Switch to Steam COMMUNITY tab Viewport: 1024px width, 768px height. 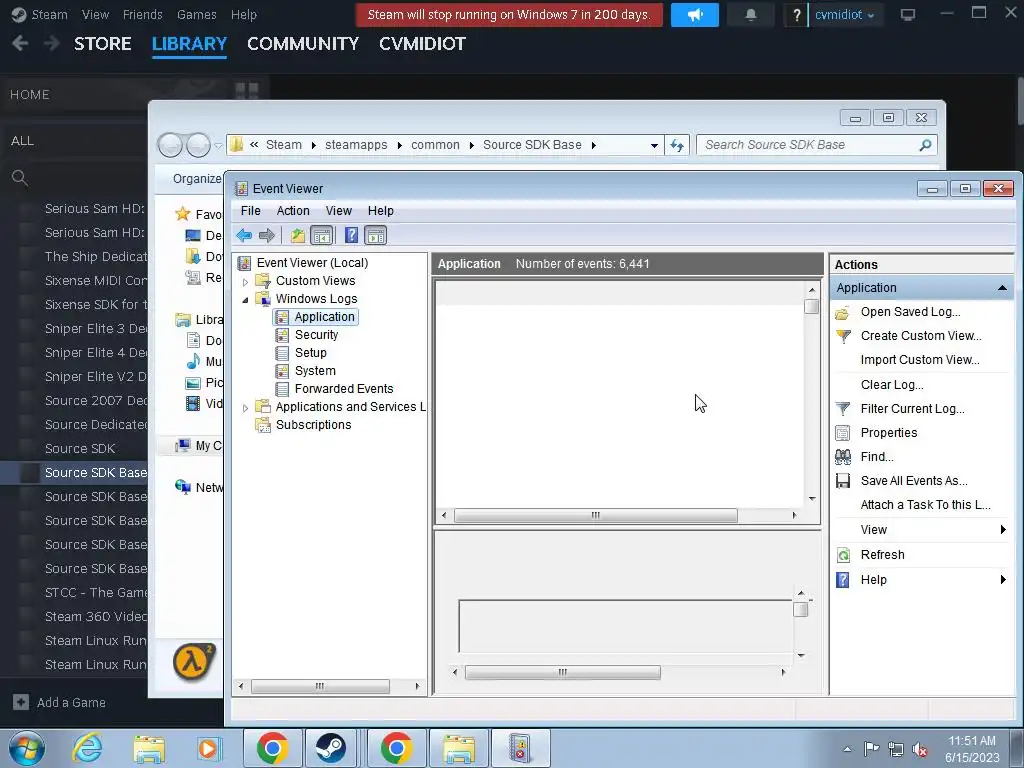(303, 44)
